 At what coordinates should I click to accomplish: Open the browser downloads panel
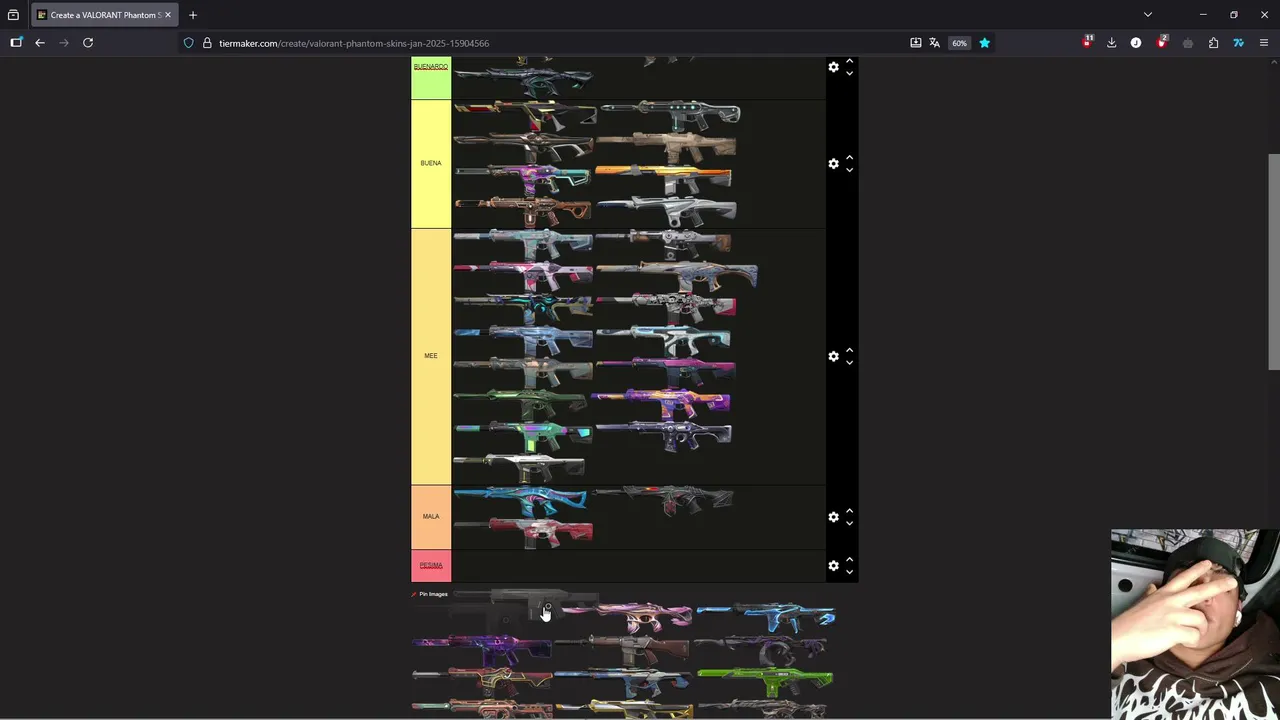click(x=1111, y=43)
